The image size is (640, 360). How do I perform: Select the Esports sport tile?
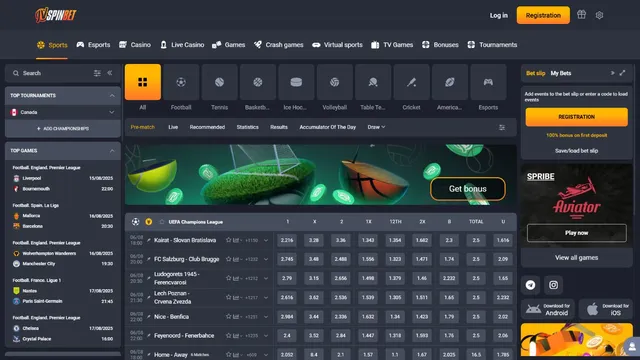488,82
